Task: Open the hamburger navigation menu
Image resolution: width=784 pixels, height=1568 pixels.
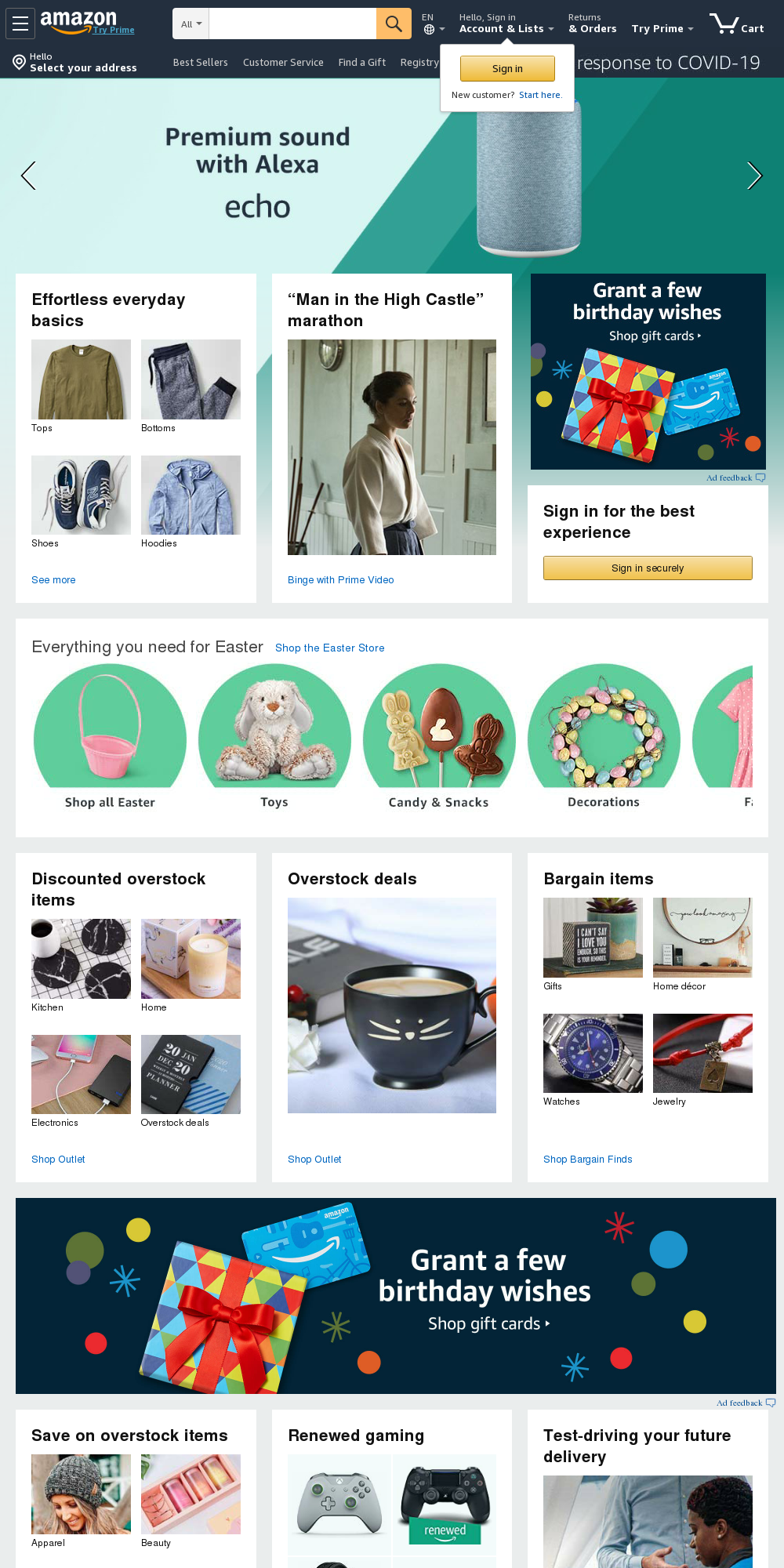Action: 20,24
